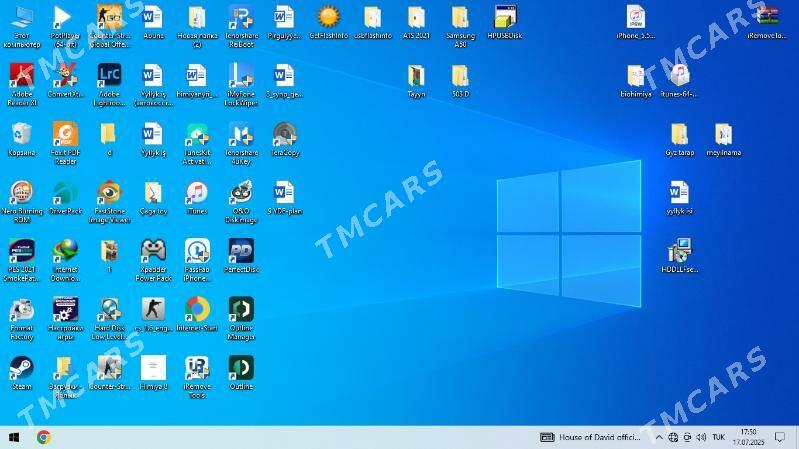
Task: Open the Adobe Lightroom Lrc shortcut
Action: point(109,85)
